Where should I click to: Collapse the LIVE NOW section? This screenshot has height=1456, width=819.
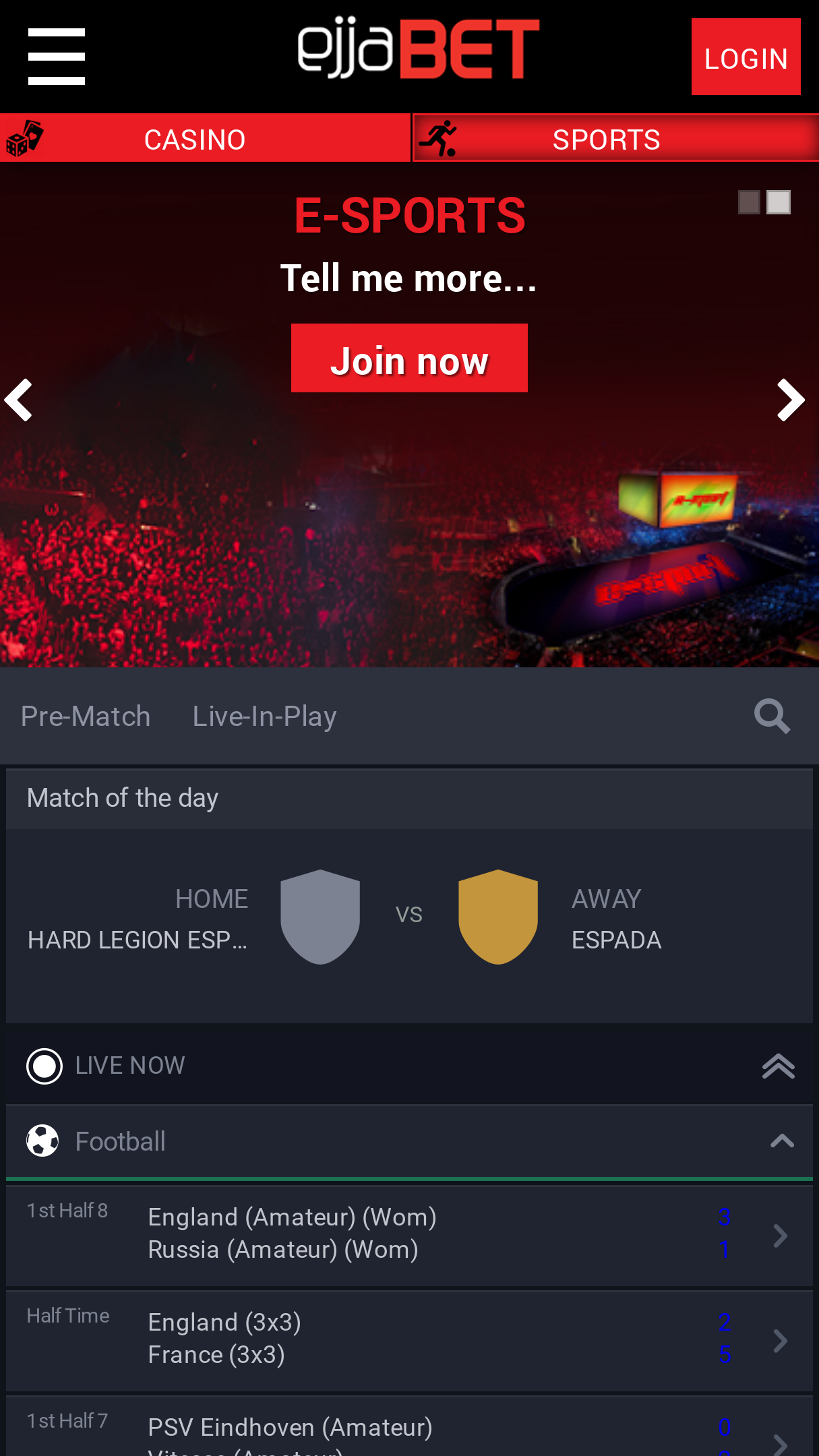click(x=779, y=1066)
